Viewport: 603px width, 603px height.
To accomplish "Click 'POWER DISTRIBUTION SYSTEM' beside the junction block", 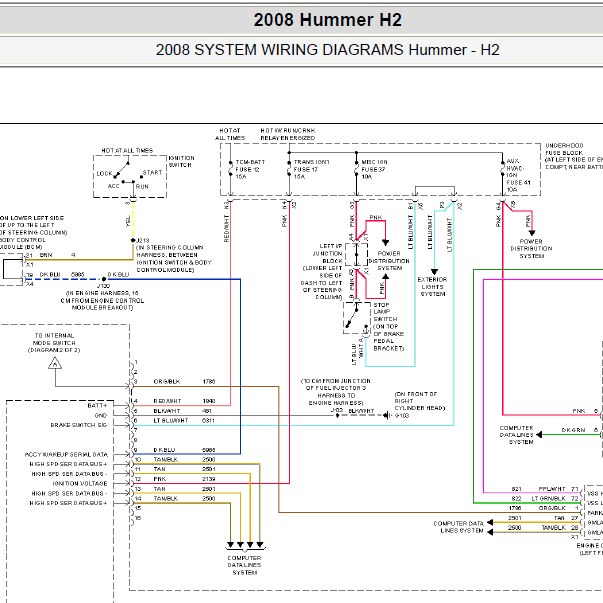I will click(389, 261).
